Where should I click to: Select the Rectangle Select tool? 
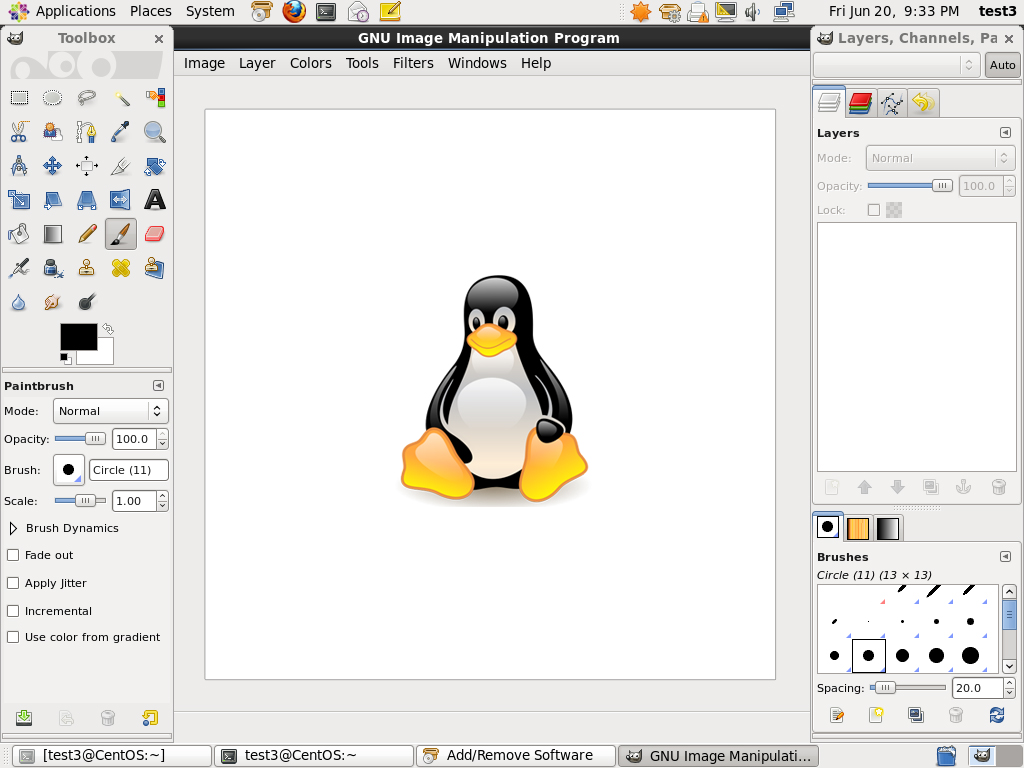pyautogui.click(x=19, y=98)
